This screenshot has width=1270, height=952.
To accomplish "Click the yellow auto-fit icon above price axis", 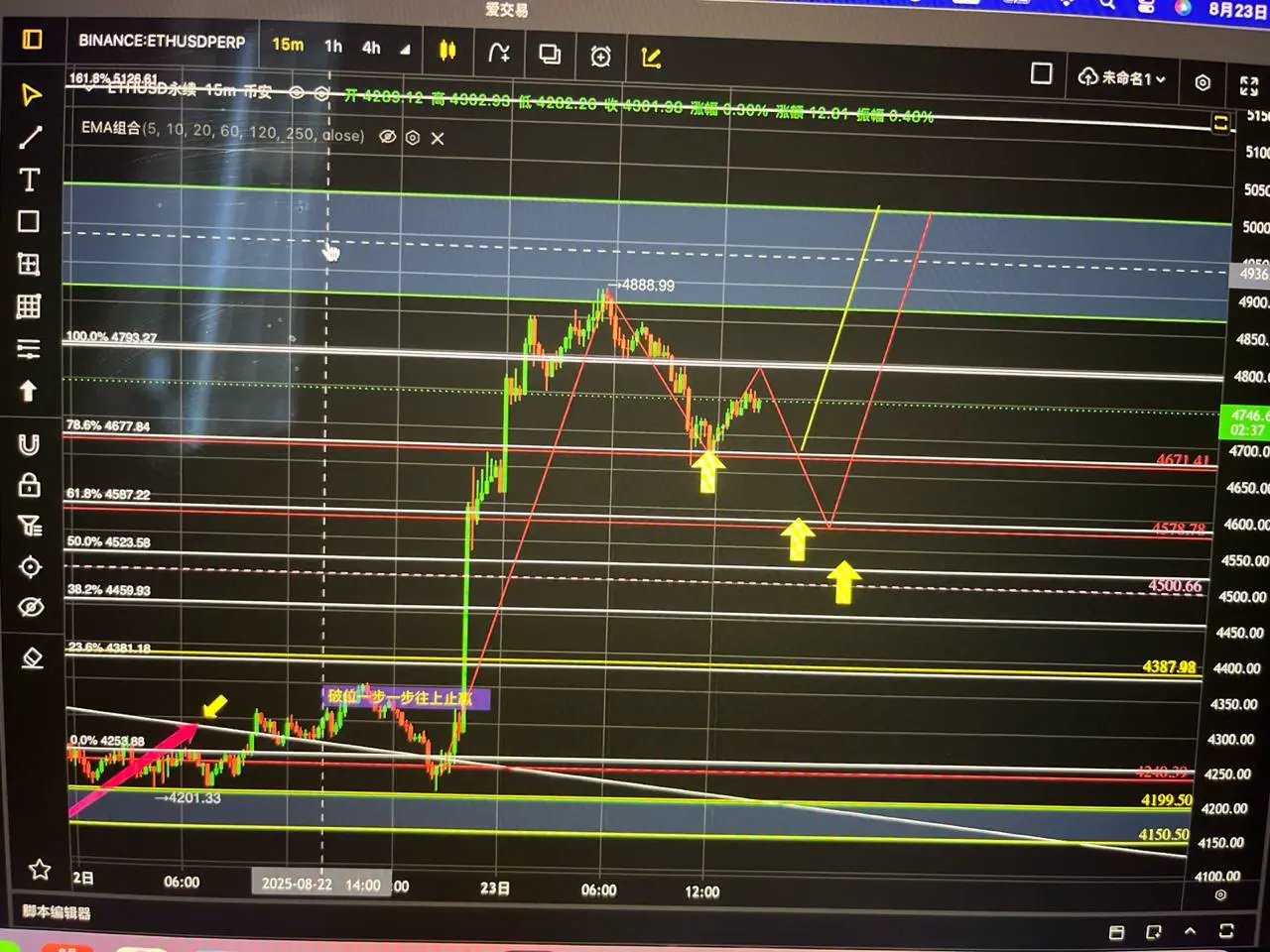I will 1221,123.
